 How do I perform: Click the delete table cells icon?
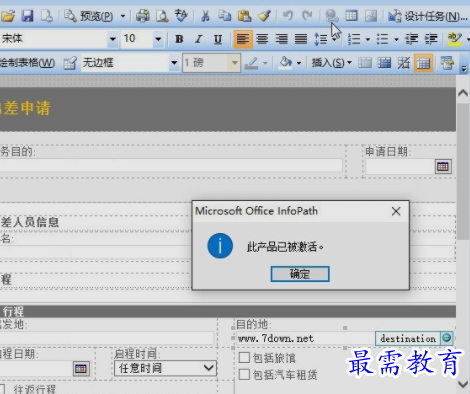[403, 62]
